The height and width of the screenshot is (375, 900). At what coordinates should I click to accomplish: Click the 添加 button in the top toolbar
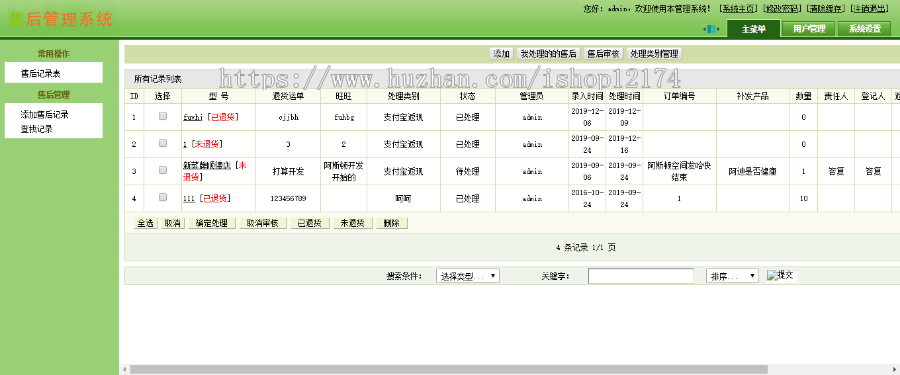point(501,54)
